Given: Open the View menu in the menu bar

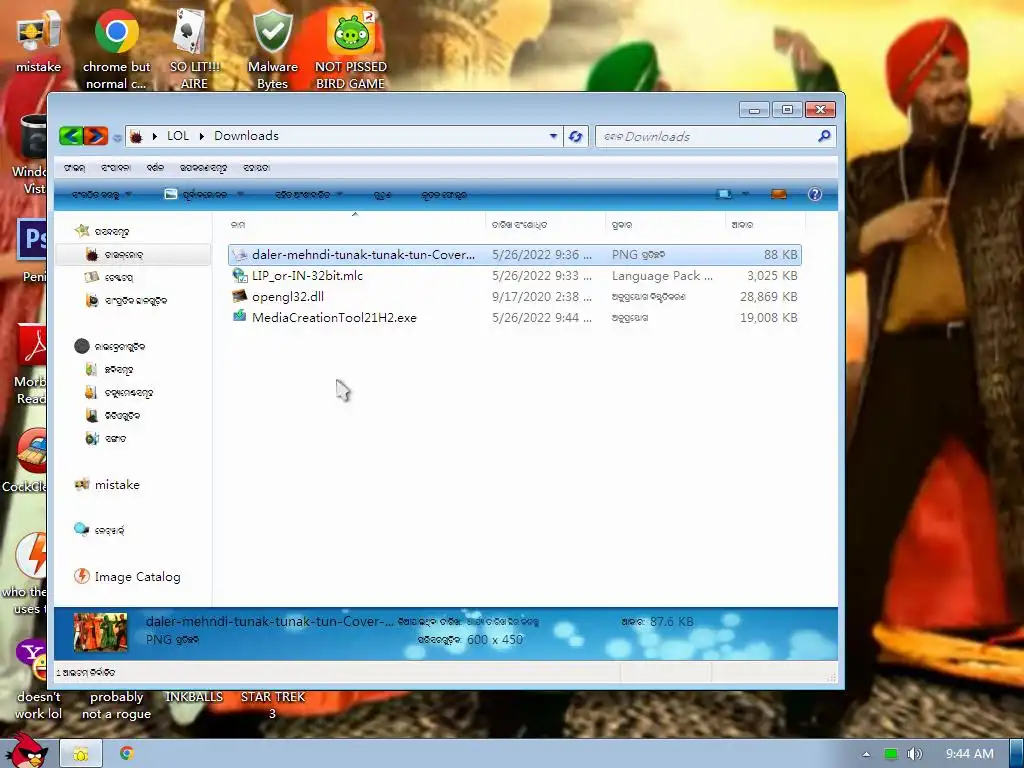Looking at the screenshot, I should [x=155, y=168].
